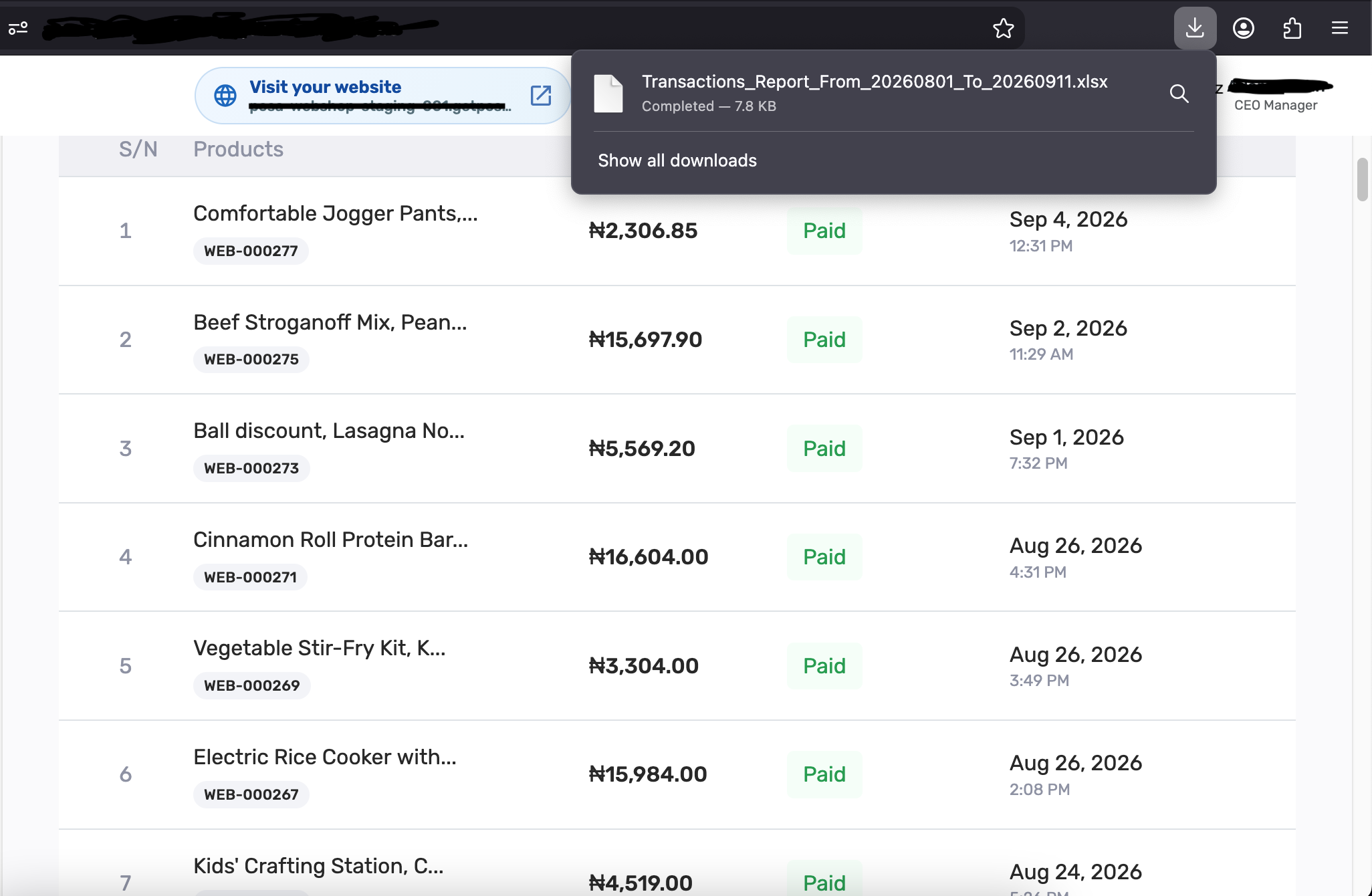Open the browser hamburger menu

[x=1340, y=28]
